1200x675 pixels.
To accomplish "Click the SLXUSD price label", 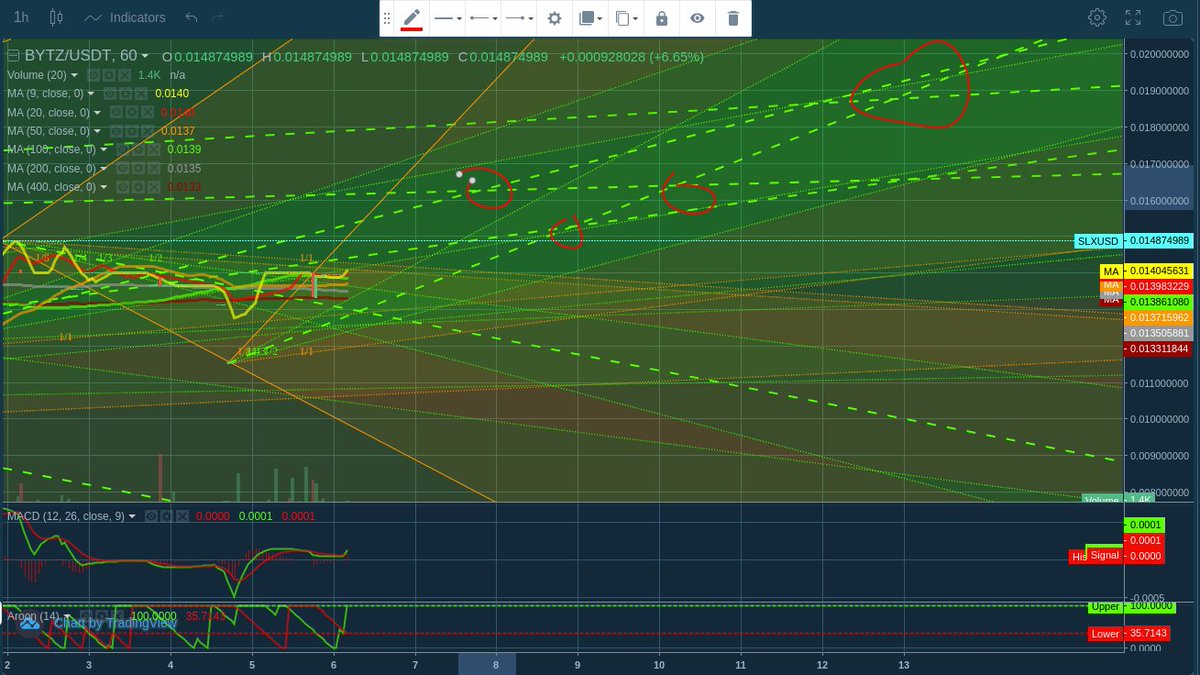I will tap(1098, 241).
